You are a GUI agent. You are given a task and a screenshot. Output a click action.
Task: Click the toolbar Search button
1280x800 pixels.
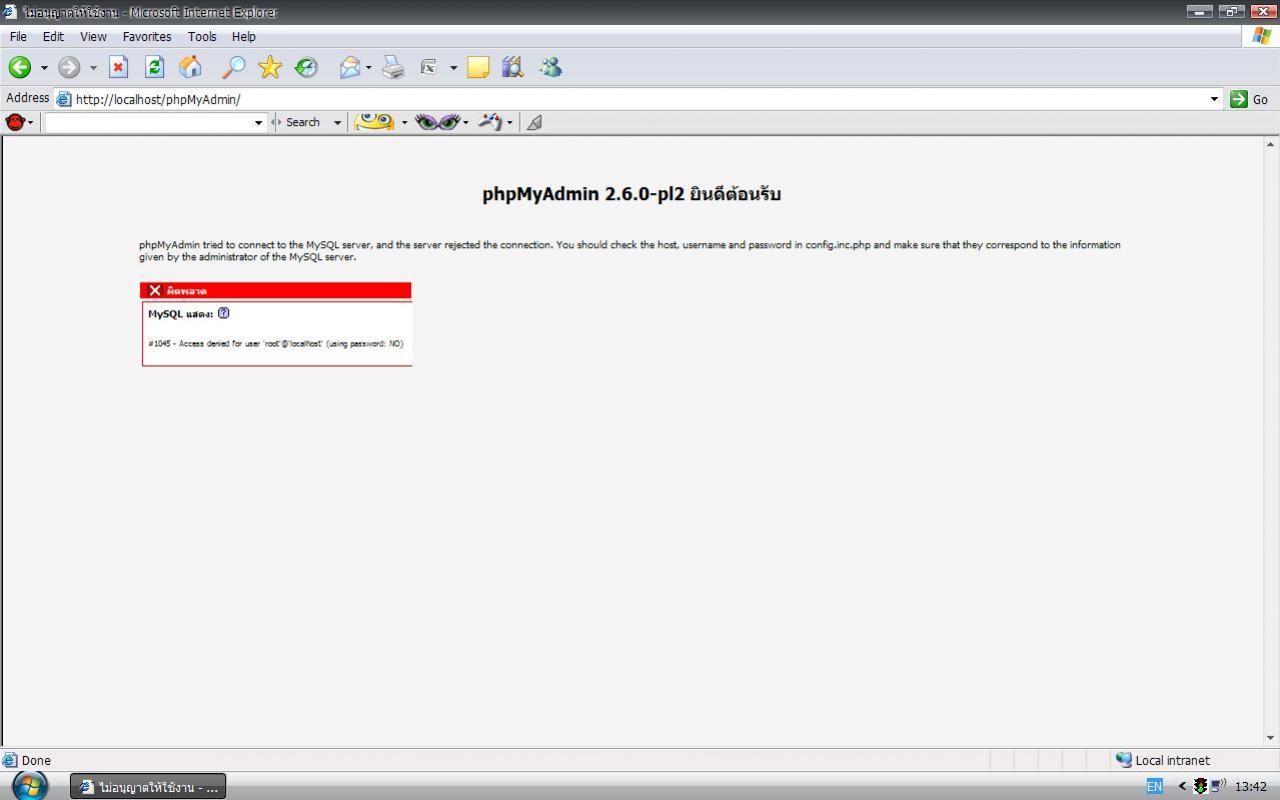coord(297,122)
